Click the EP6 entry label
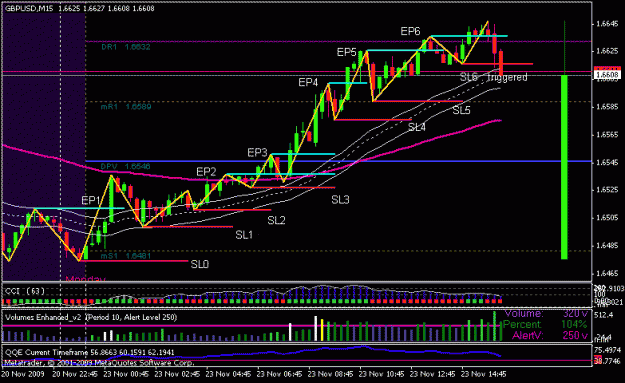 click(410, 31)
